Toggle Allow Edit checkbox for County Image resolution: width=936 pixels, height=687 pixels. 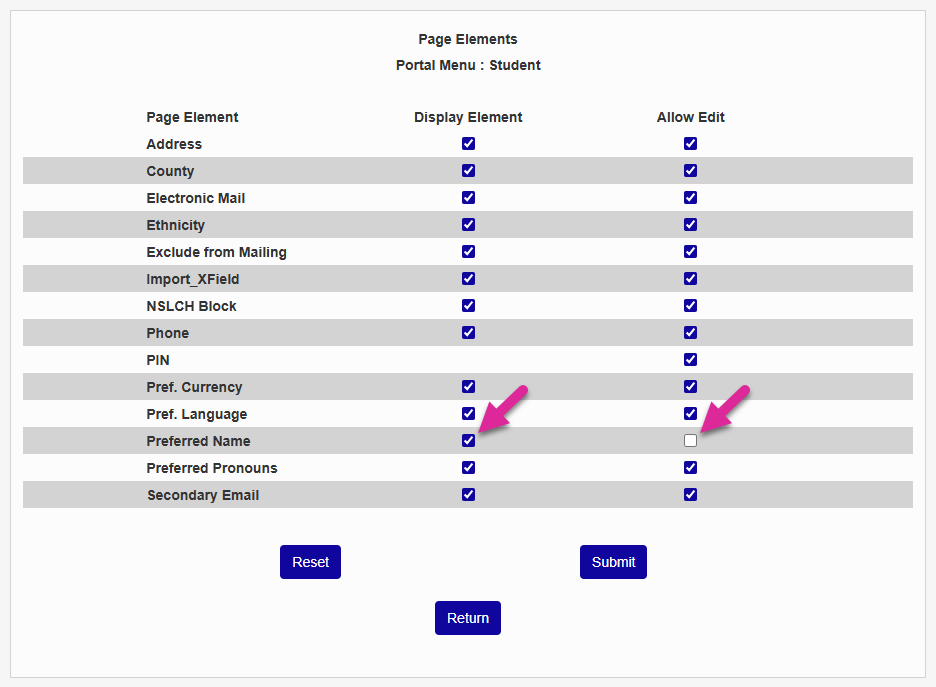(x=691, y=171)
